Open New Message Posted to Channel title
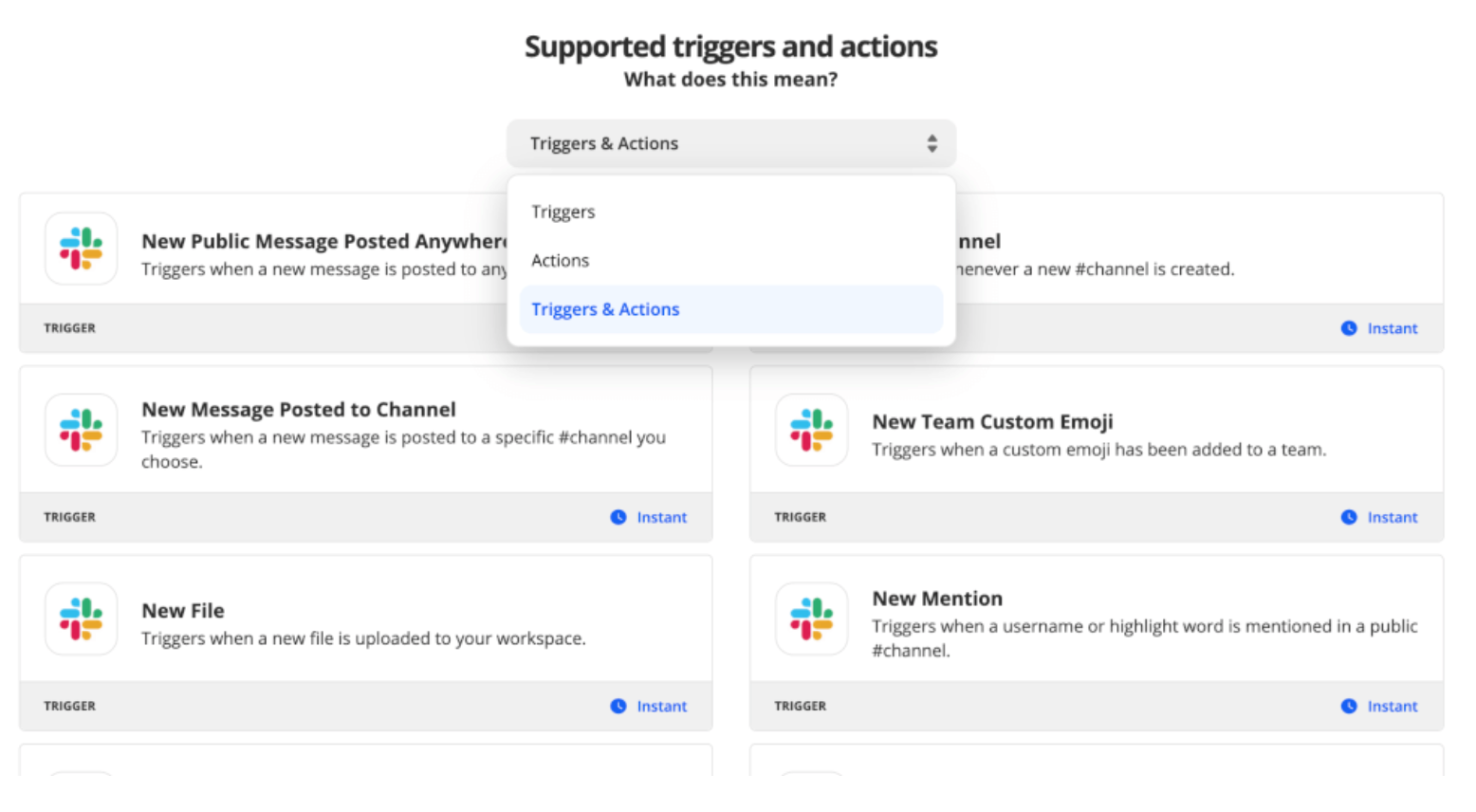The image size is (1476, 812). (x=299, y=409)
